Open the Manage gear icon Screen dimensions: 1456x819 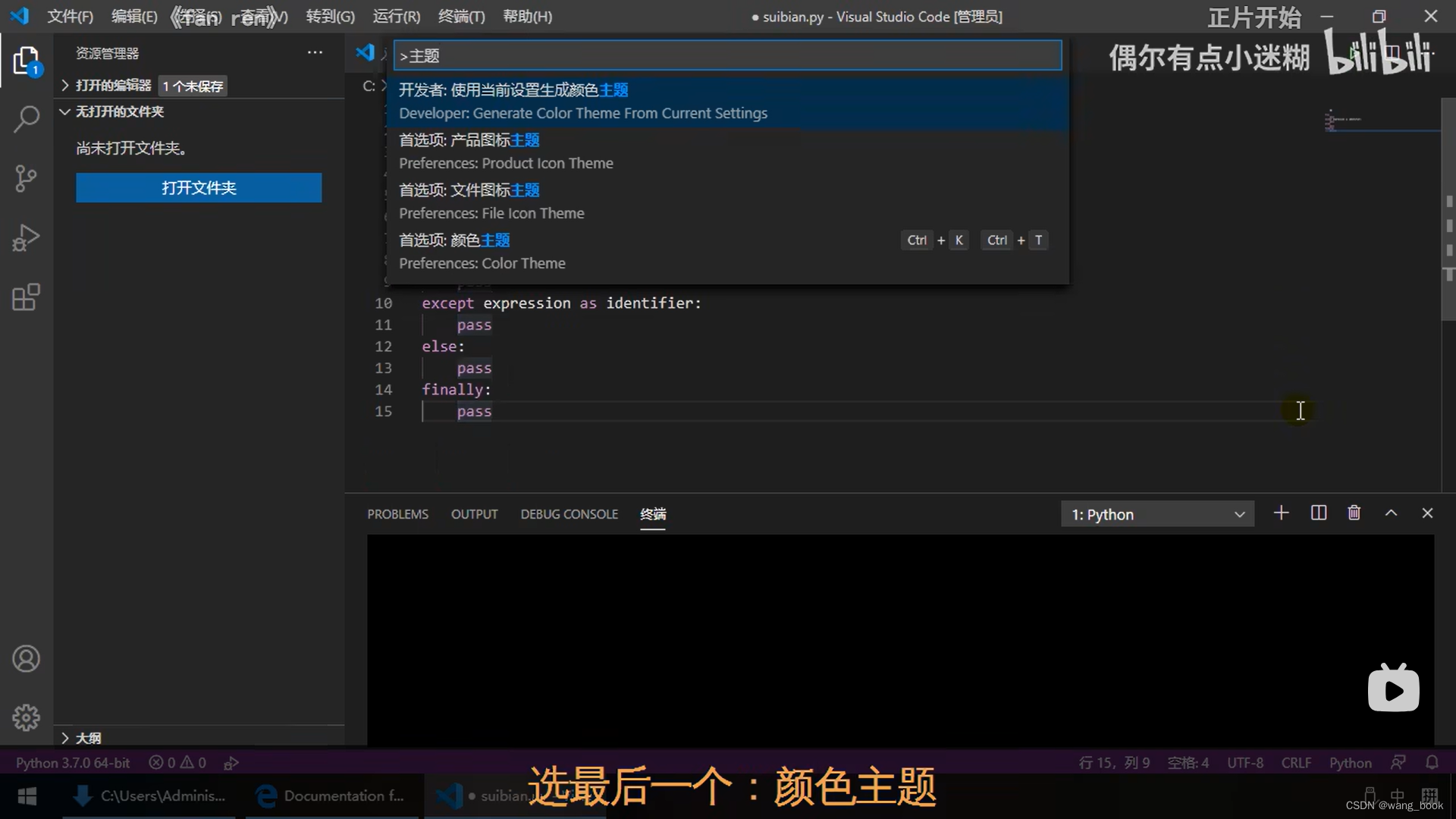(27, 717)
